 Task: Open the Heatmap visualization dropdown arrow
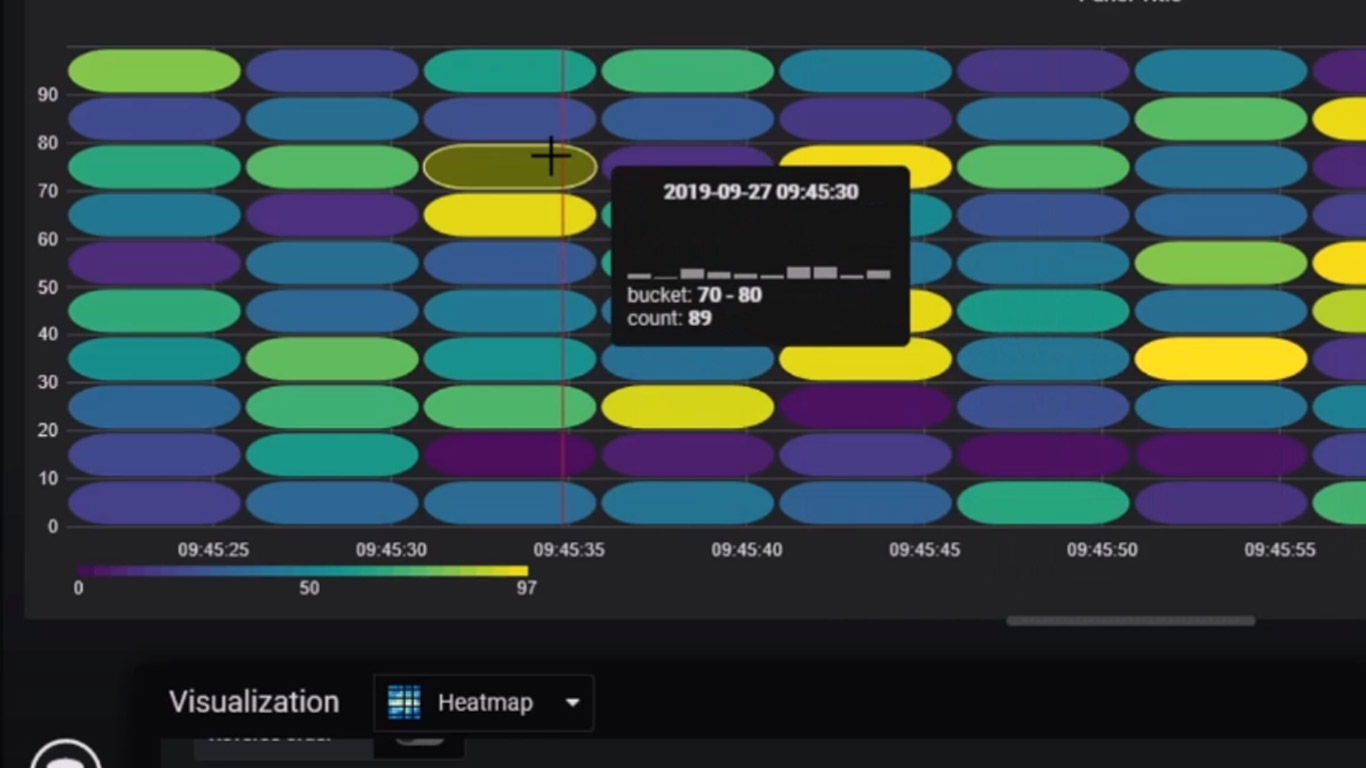(572, 703)
